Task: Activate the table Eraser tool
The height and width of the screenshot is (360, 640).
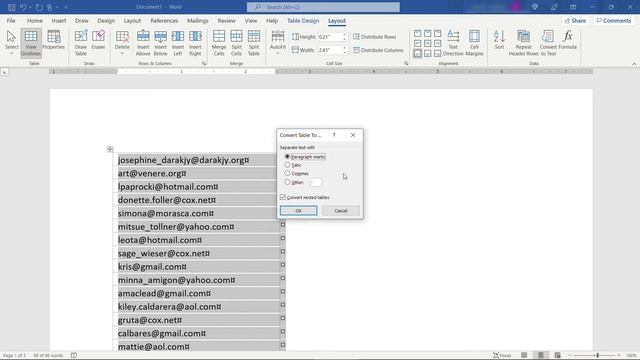Action: [98, 40]
